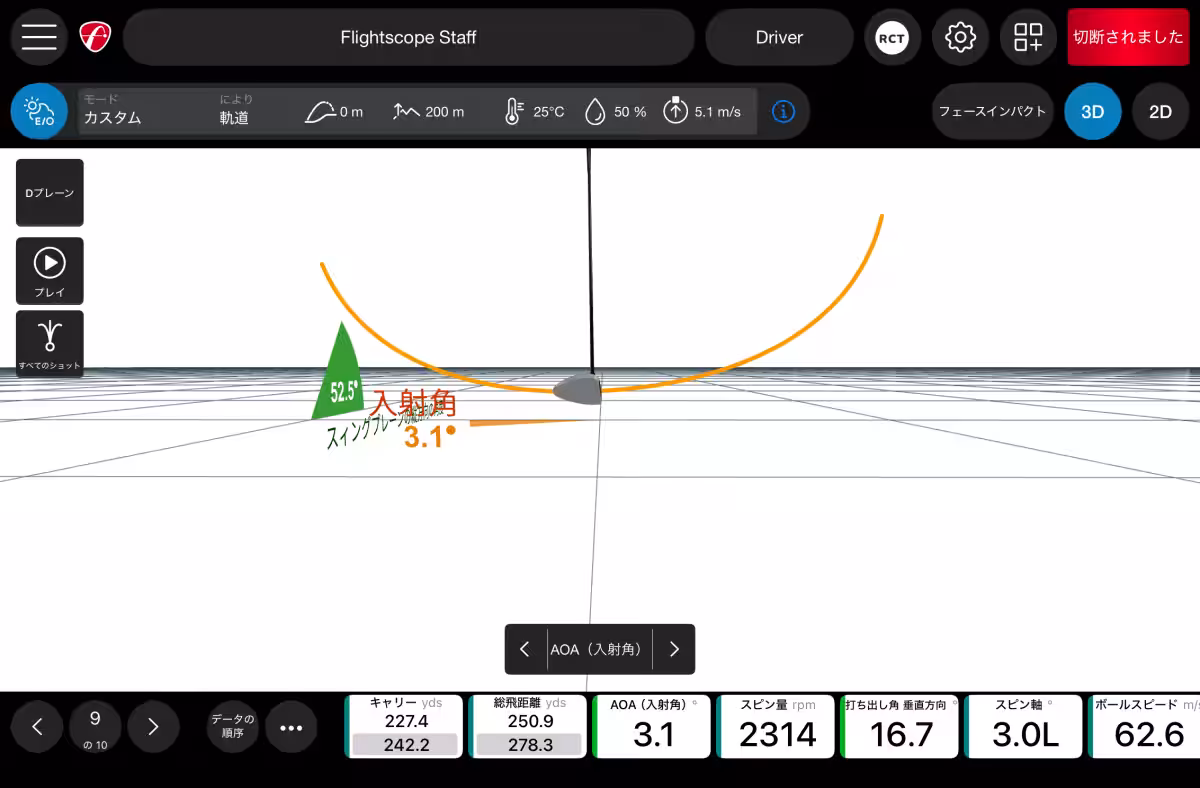Open the フェースインパクト view
This screenshot has height=788, width=1200.
coord(992,112)
